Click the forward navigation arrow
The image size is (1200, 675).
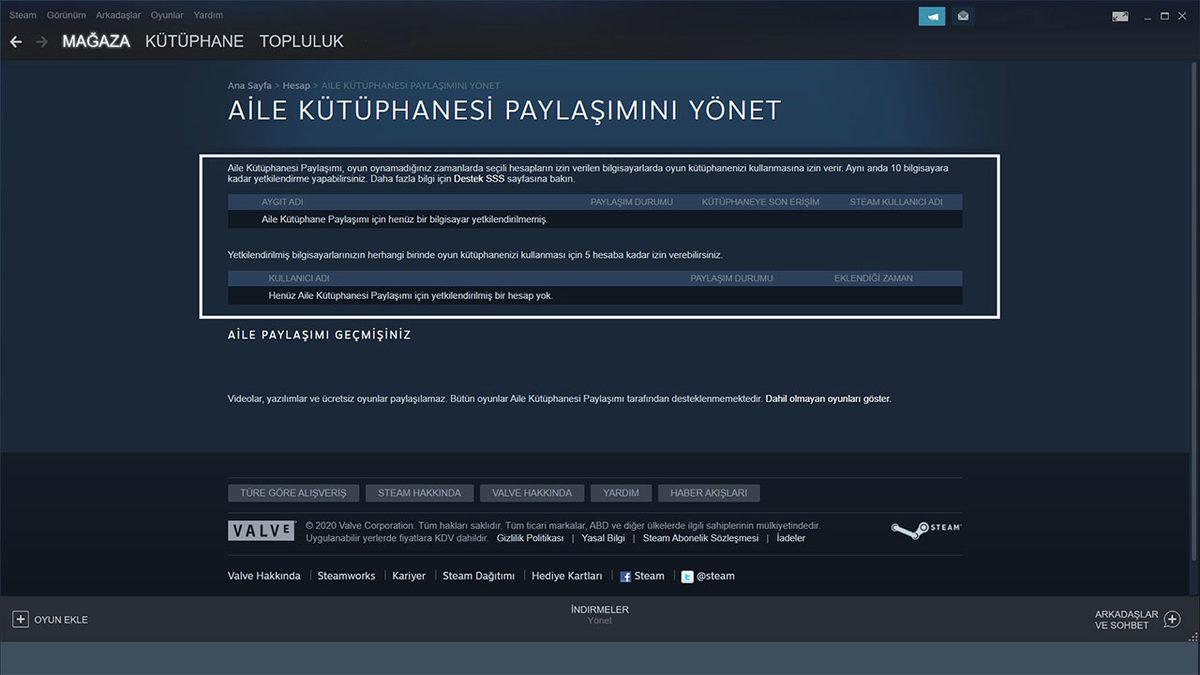coord(41,41)
